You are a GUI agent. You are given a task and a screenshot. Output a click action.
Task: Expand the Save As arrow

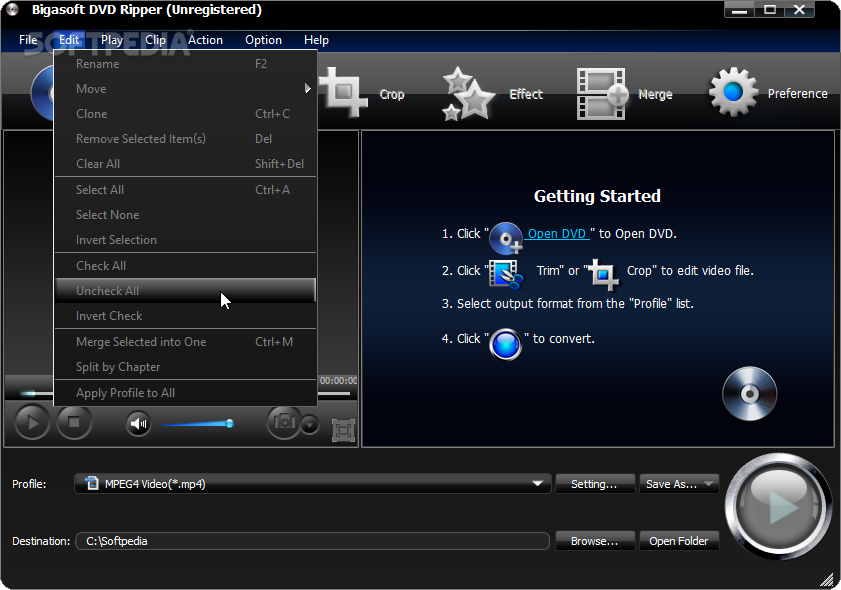click(709, 483)
